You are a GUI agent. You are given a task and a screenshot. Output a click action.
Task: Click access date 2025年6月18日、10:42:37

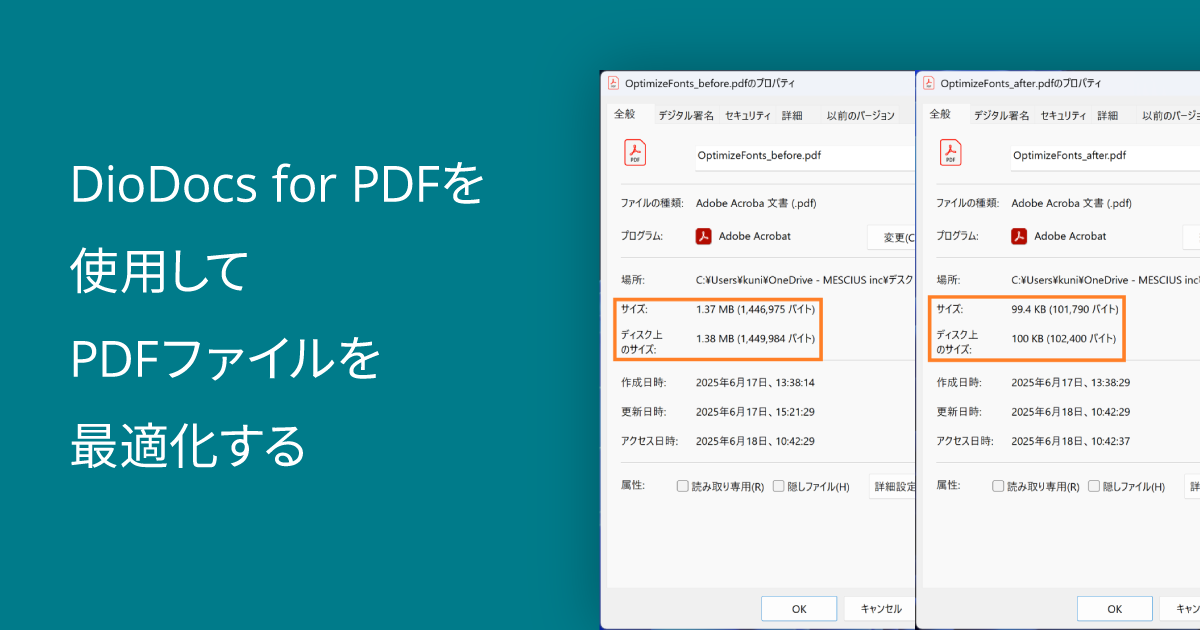(x=1071, y=441)
